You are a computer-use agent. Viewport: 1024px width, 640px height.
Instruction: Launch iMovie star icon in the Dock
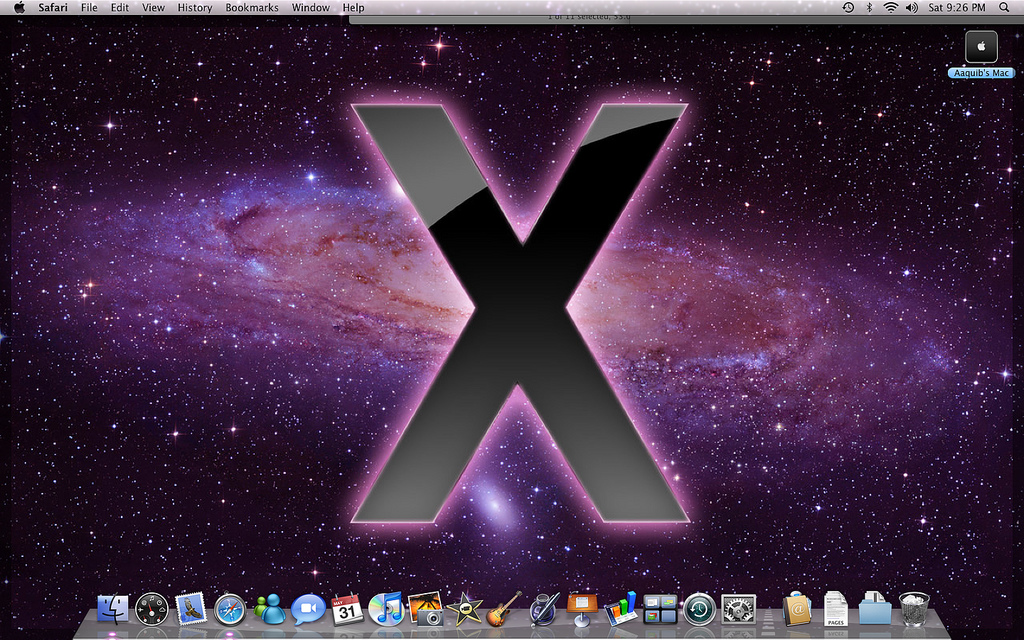pos(464,609)
